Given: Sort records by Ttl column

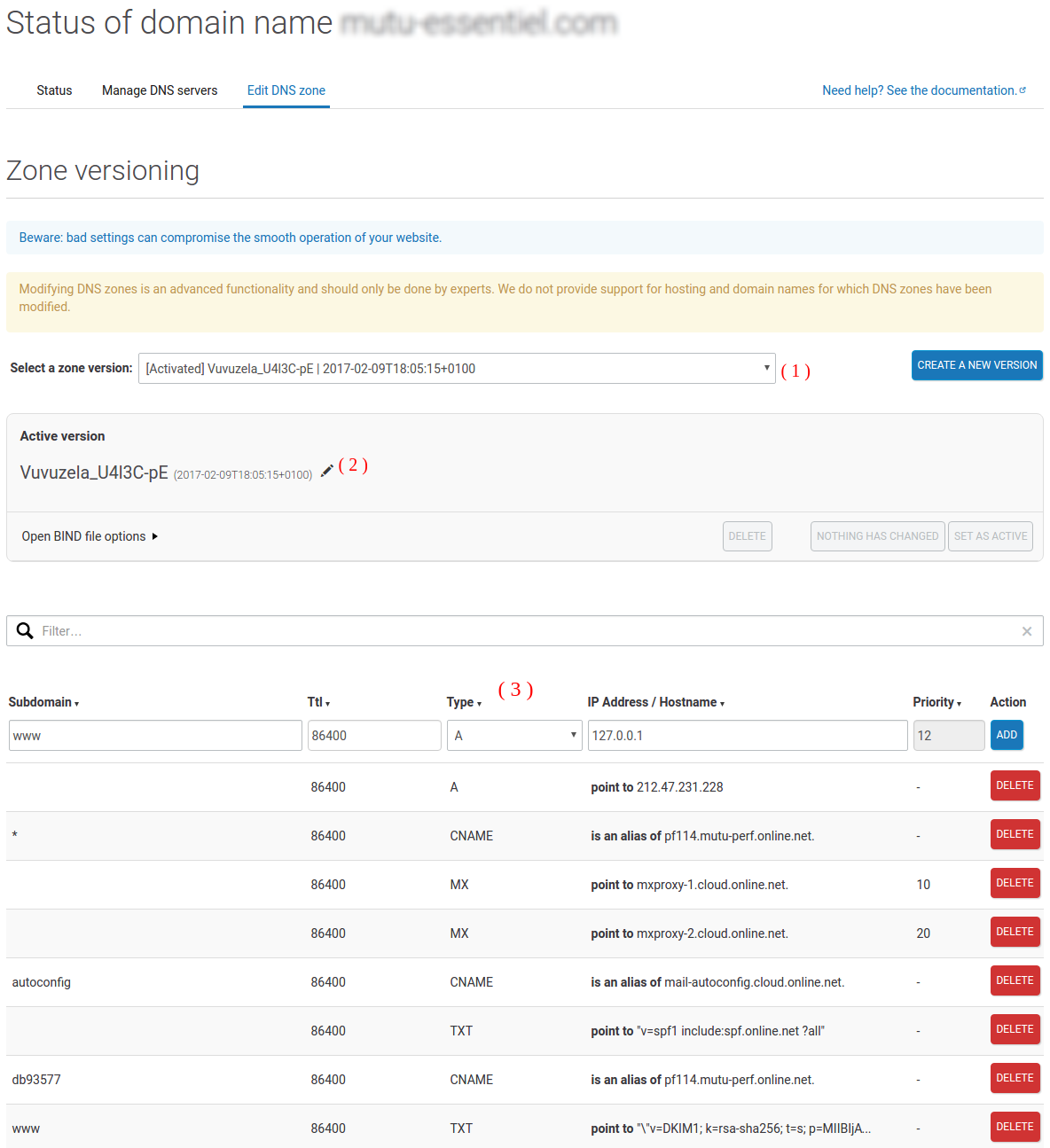Looking at the screenshot, I should tap(318, 702).
